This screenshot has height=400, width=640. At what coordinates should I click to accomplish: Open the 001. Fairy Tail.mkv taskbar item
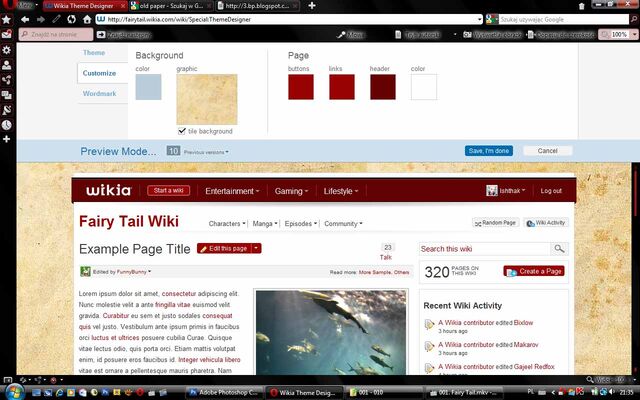(x=464, y=393)
